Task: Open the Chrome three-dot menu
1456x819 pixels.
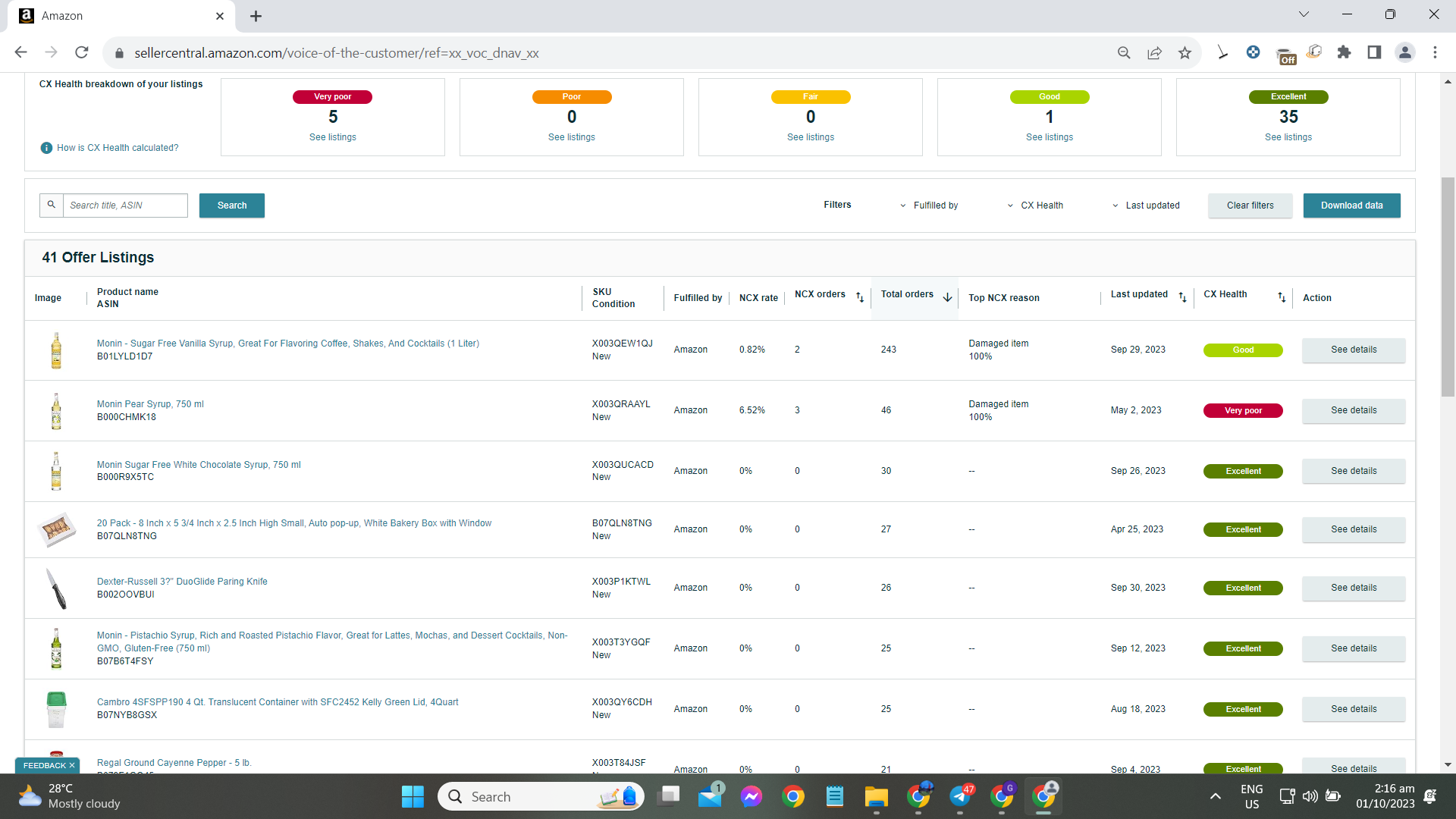Action: 1435,52
